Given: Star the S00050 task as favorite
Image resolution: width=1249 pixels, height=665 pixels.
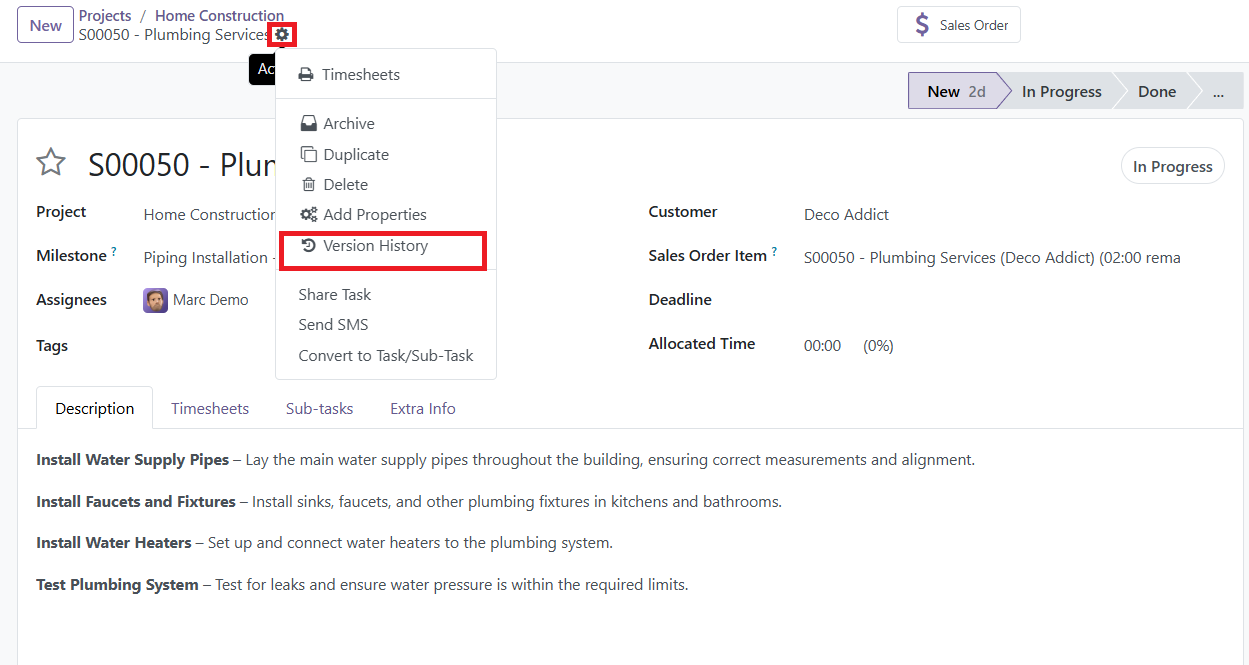Looking at the screenshot, I should point(51,163).
